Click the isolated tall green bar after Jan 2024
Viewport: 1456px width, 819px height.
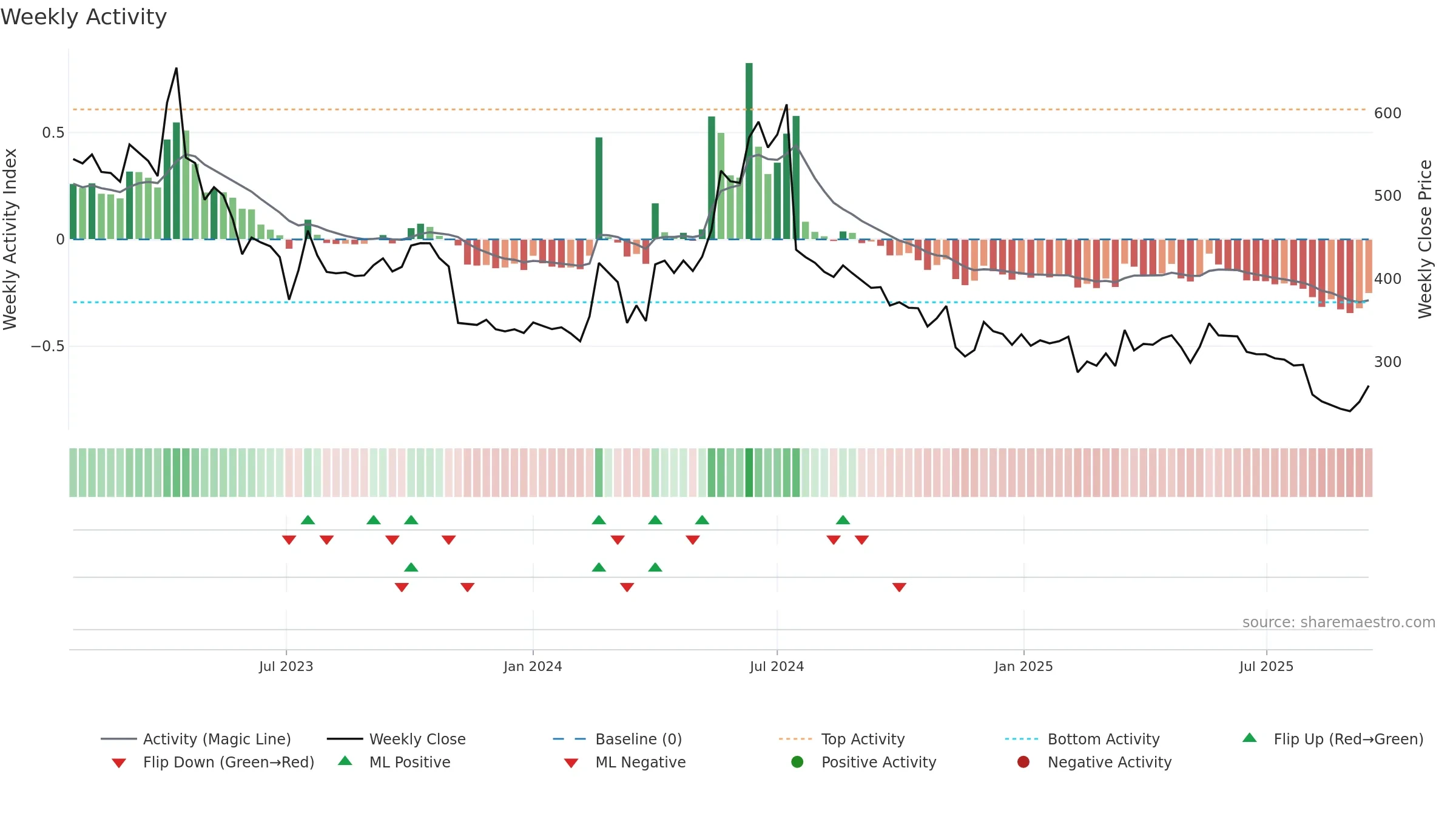tap(599, 188)
